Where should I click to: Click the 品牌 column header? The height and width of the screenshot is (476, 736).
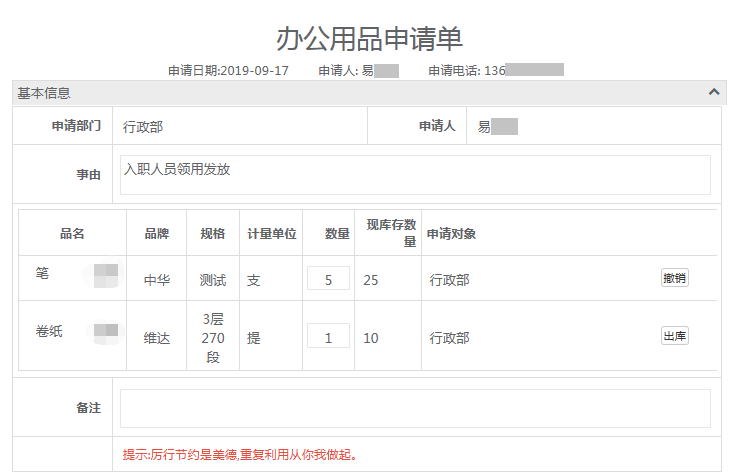[x=156, y=233]
